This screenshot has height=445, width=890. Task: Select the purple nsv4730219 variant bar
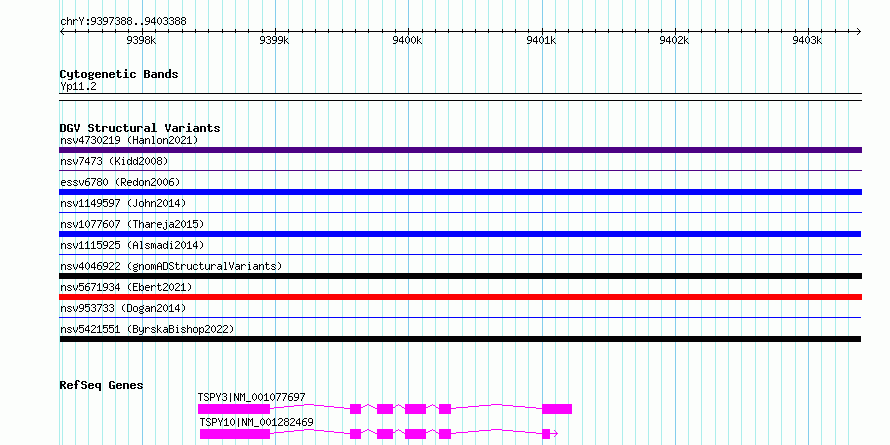pos(460,150)
